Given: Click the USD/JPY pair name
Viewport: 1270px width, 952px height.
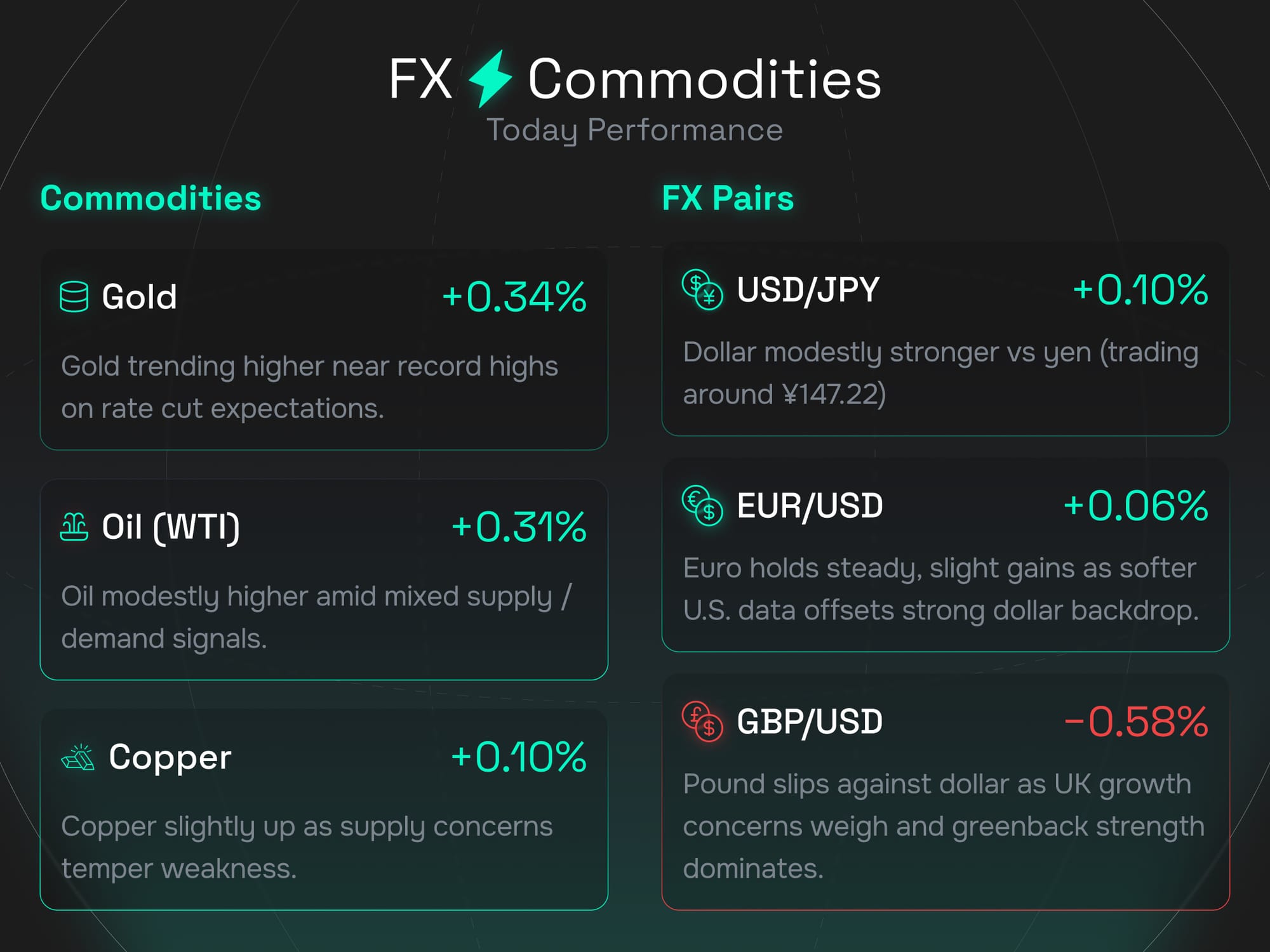Looking at the screenshot, I should tap(808, 290).
